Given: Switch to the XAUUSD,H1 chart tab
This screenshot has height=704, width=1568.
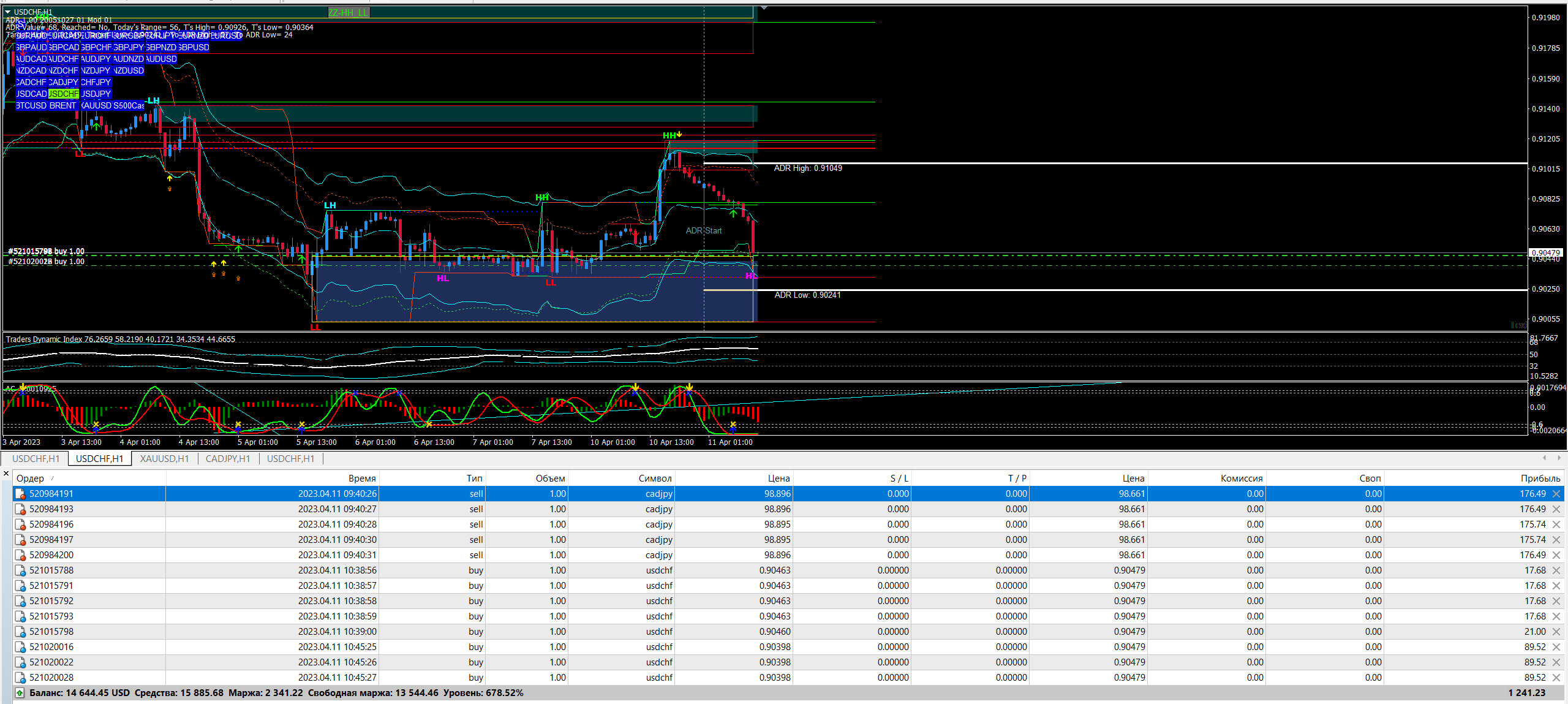Looking at the screenshot, I should tap(164, 459).
